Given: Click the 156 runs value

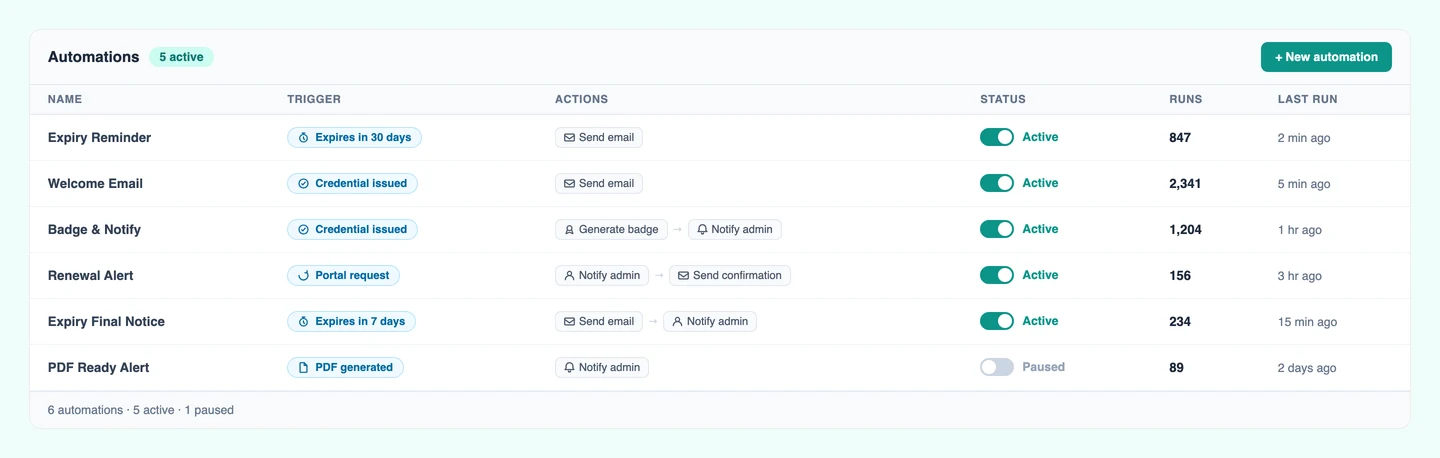Looking at the screenshot, I should click(x=1180, y=276).
